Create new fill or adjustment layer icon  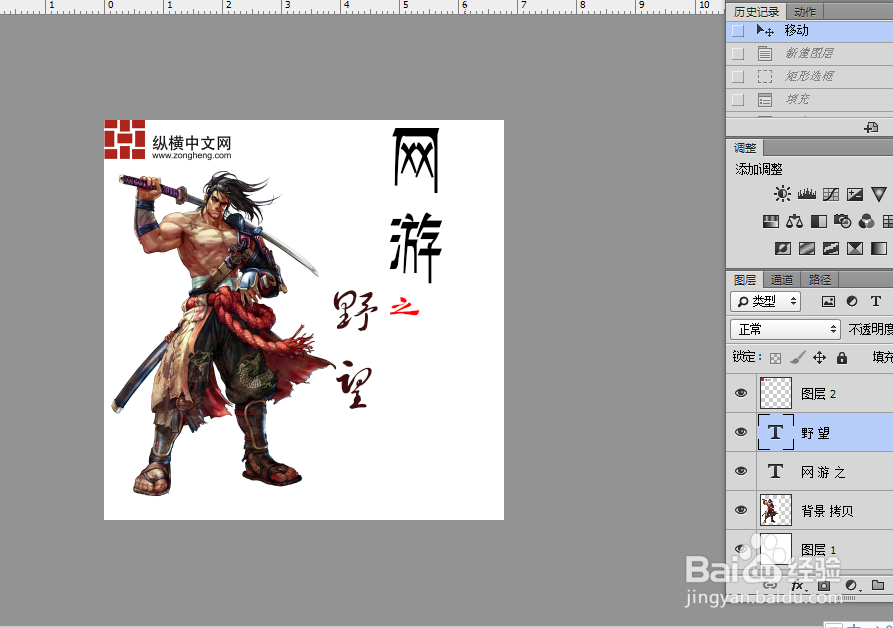pos(851,585)
